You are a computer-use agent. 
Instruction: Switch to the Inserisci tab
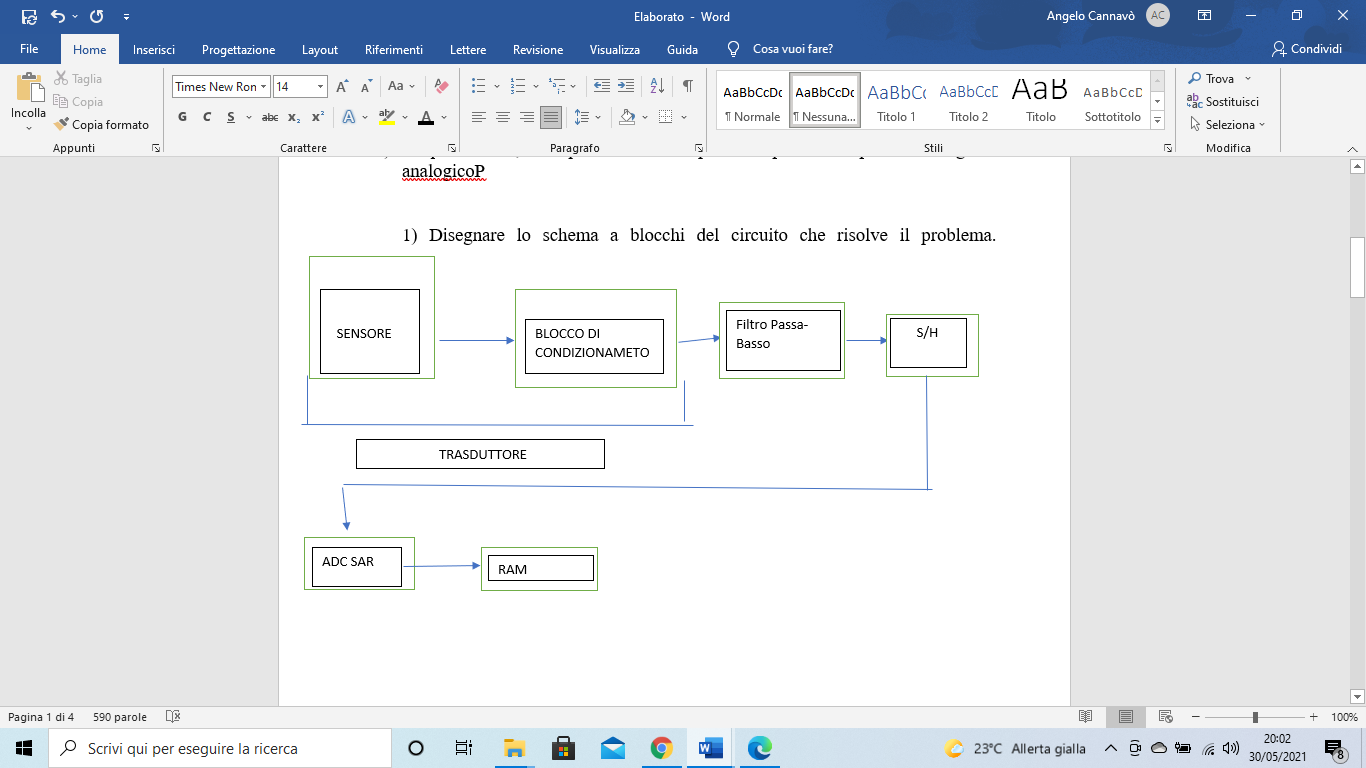154,49
